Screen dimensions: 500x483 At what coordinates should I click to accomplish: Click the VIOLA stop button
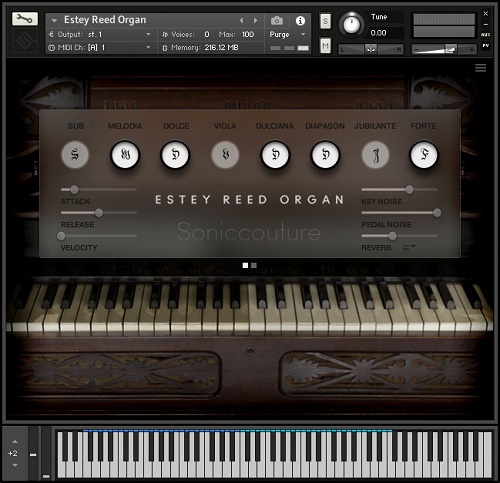point(225,155)
